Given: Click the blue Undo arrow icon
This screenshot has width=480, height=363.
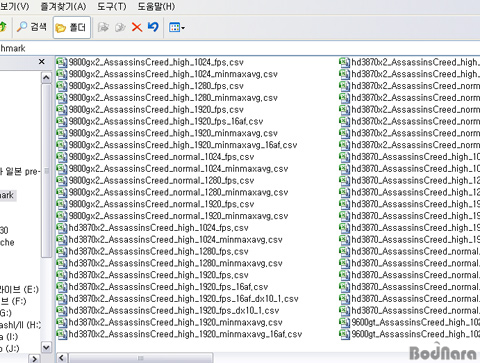Looking at the screenshot, I should (x=153, y=27).
